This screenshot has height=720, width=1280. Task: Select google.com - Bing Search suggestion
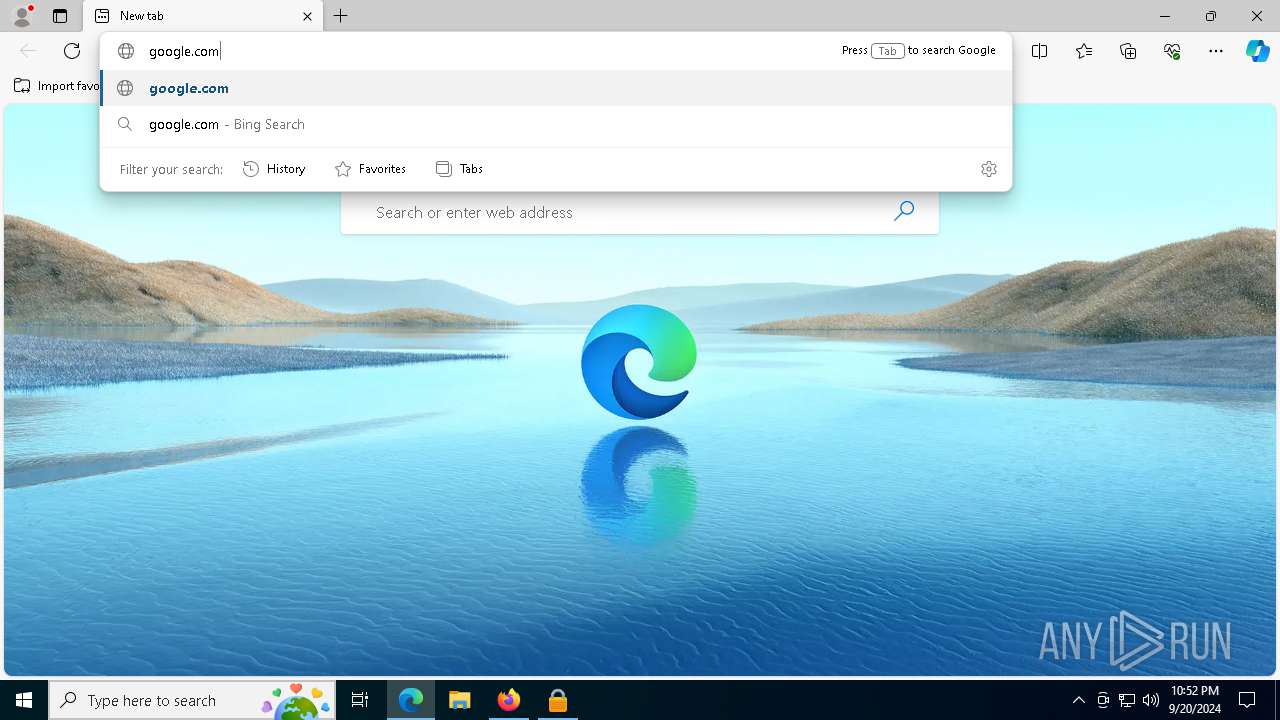point(556,124)
